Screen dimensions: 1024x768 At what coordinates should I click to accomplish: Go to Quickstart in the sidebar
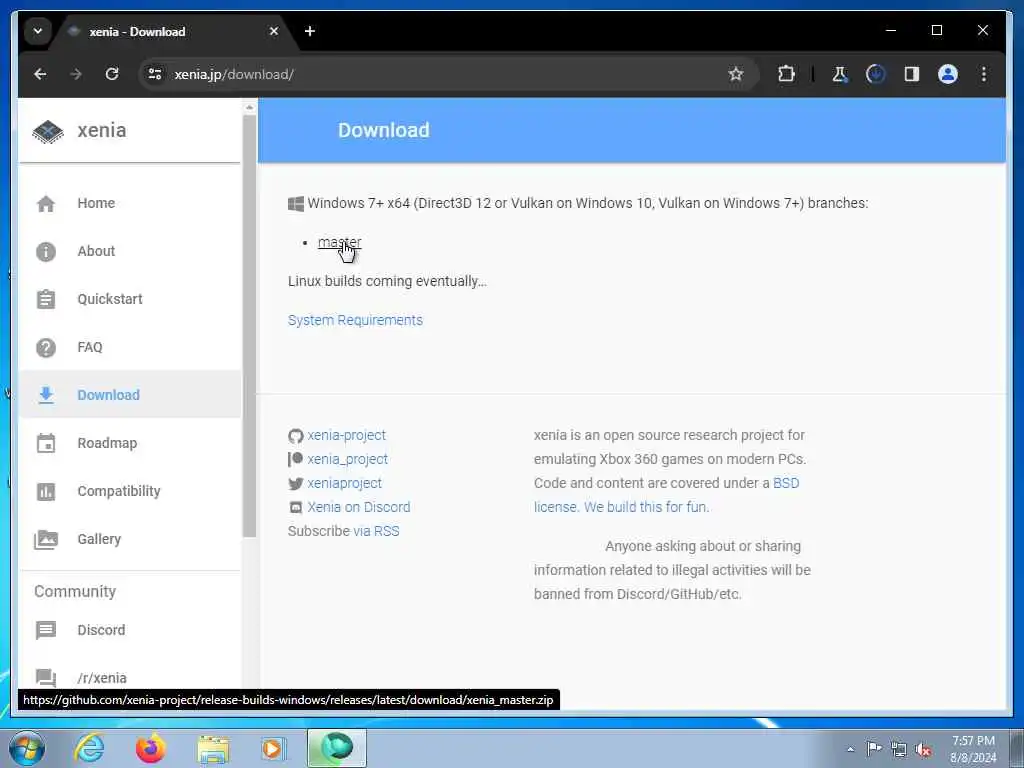pos(129,299)
